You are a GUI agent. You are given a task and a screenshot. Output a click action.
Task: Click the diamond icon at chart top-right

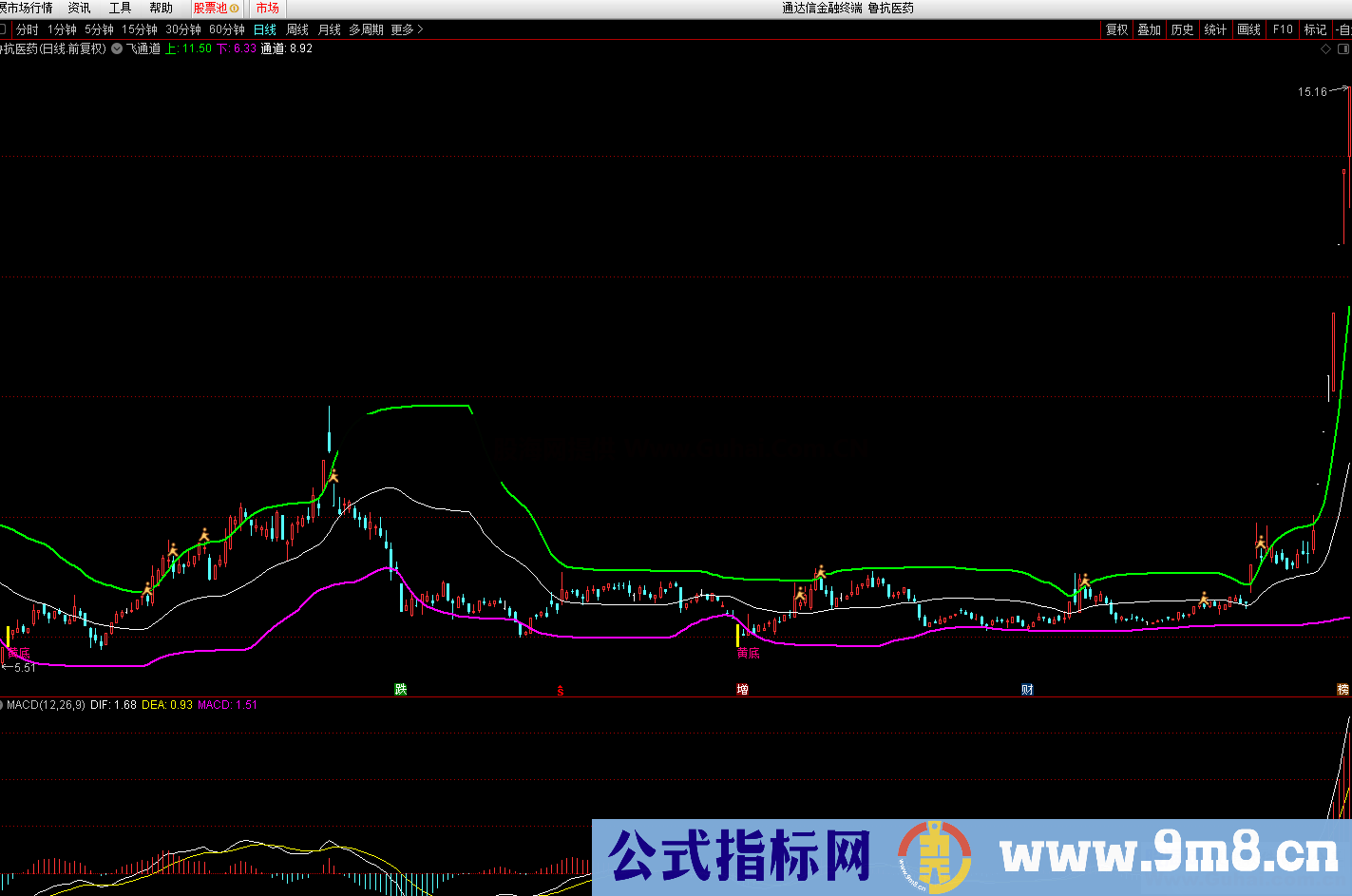[1326, 48]
